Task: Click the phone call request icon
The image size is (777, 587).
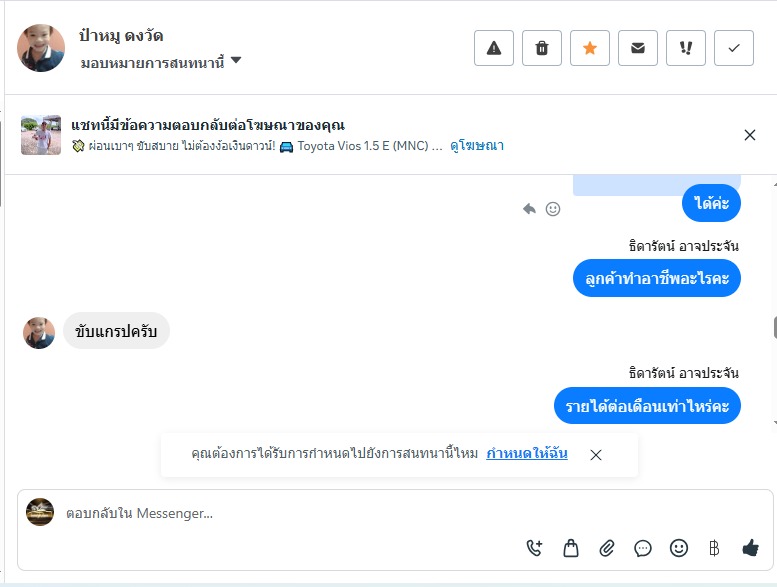Action: (x=534, y=548)
